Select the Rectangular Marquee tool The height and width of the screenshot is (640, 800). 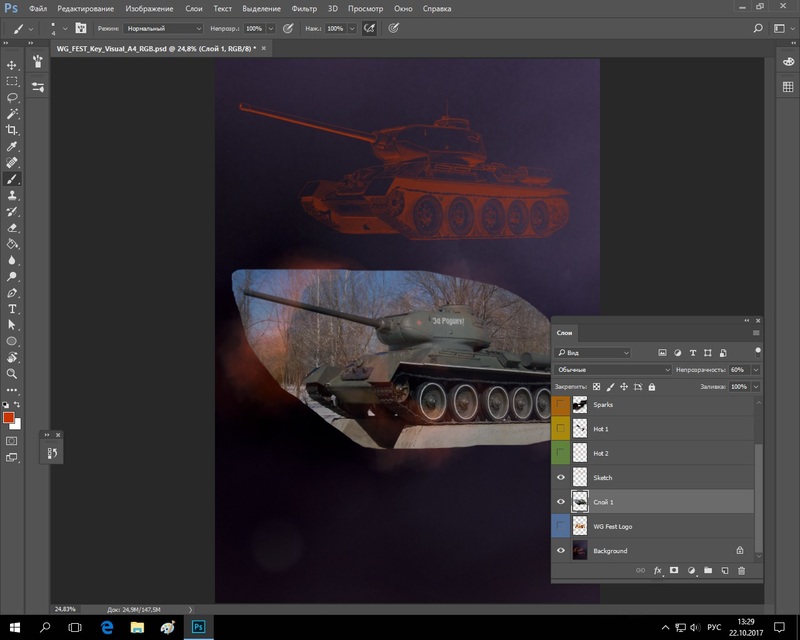(12, 82)
